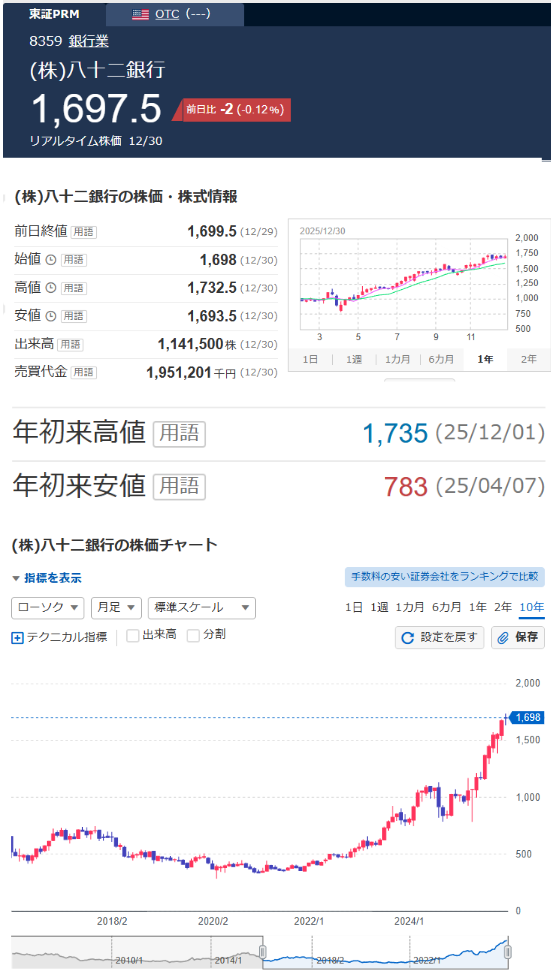Viewport: 551px width, 978px height.
Task: Set main chart range to 1日
Action: click(x=354, y=607)
